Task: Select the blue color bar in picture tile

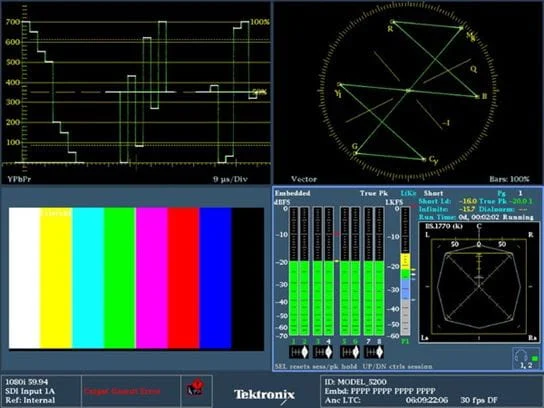Action: (215, 278)
